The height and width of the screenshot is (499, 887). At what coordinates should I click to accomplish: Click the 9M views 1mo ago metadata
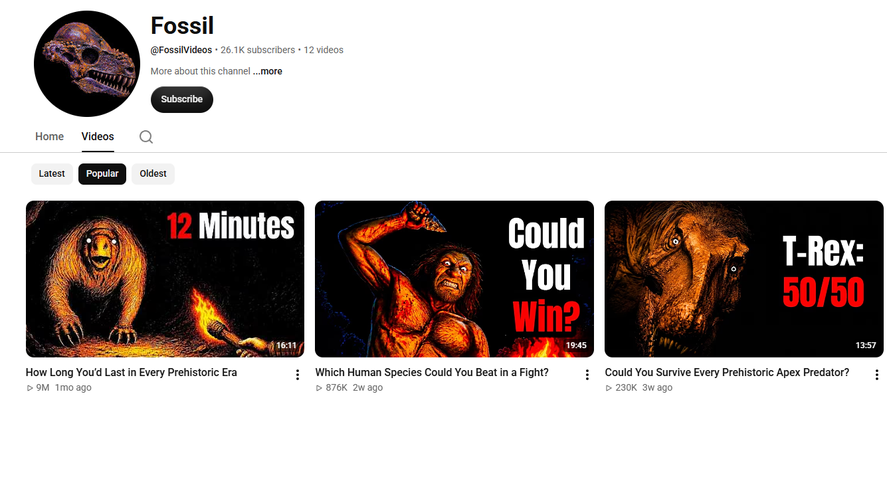[59, 388]
